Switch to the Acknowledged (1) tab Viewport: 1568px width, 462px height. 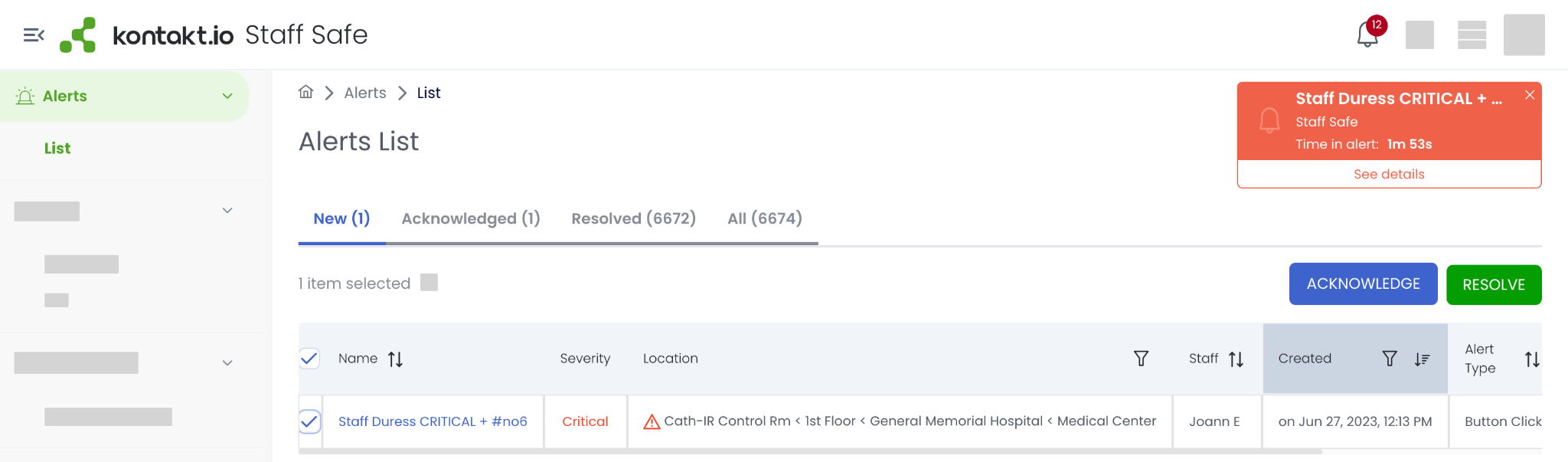click(471, 218)
